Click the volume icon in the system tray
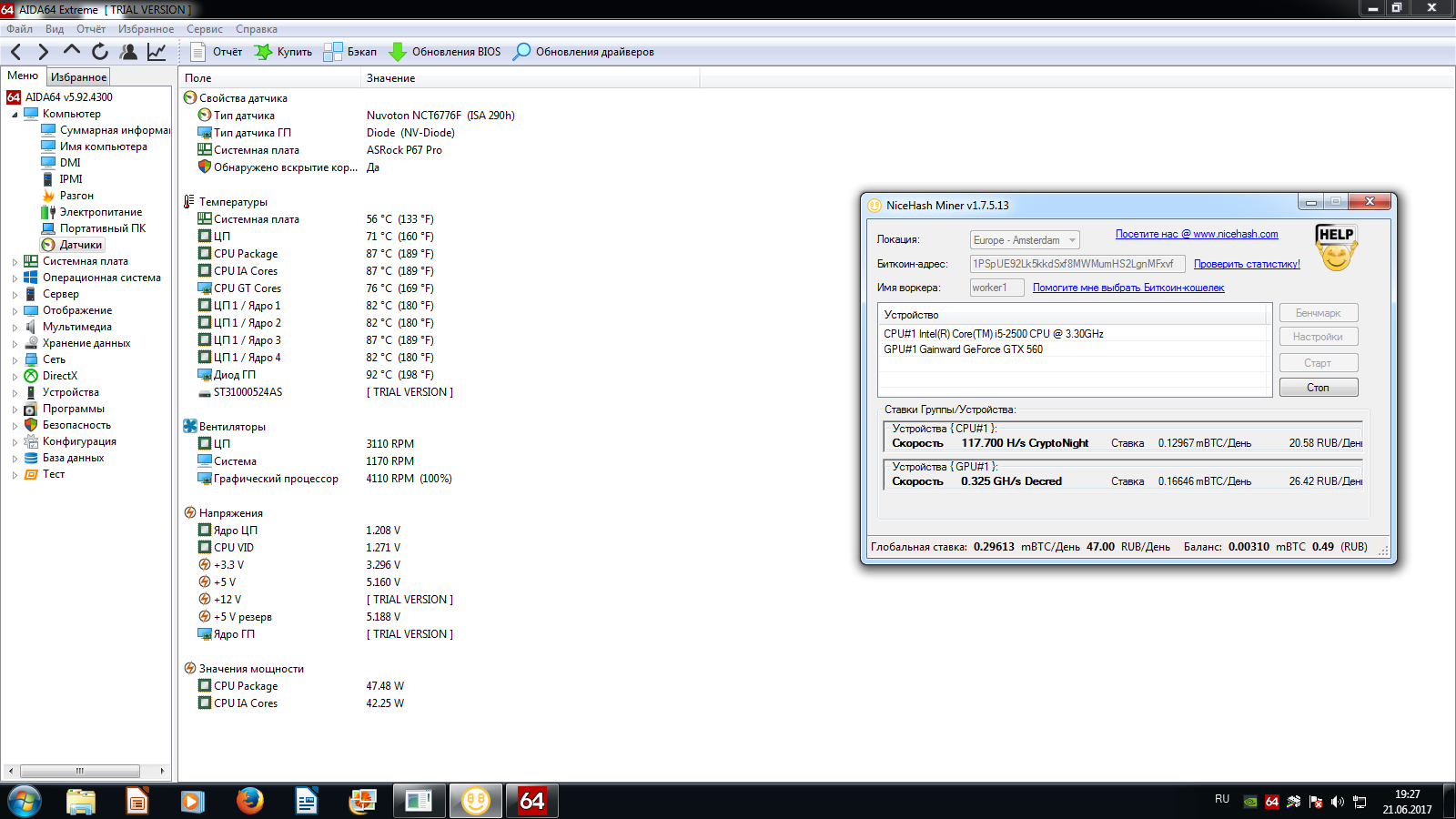1456x819 pixels. tap(1337, 802)
